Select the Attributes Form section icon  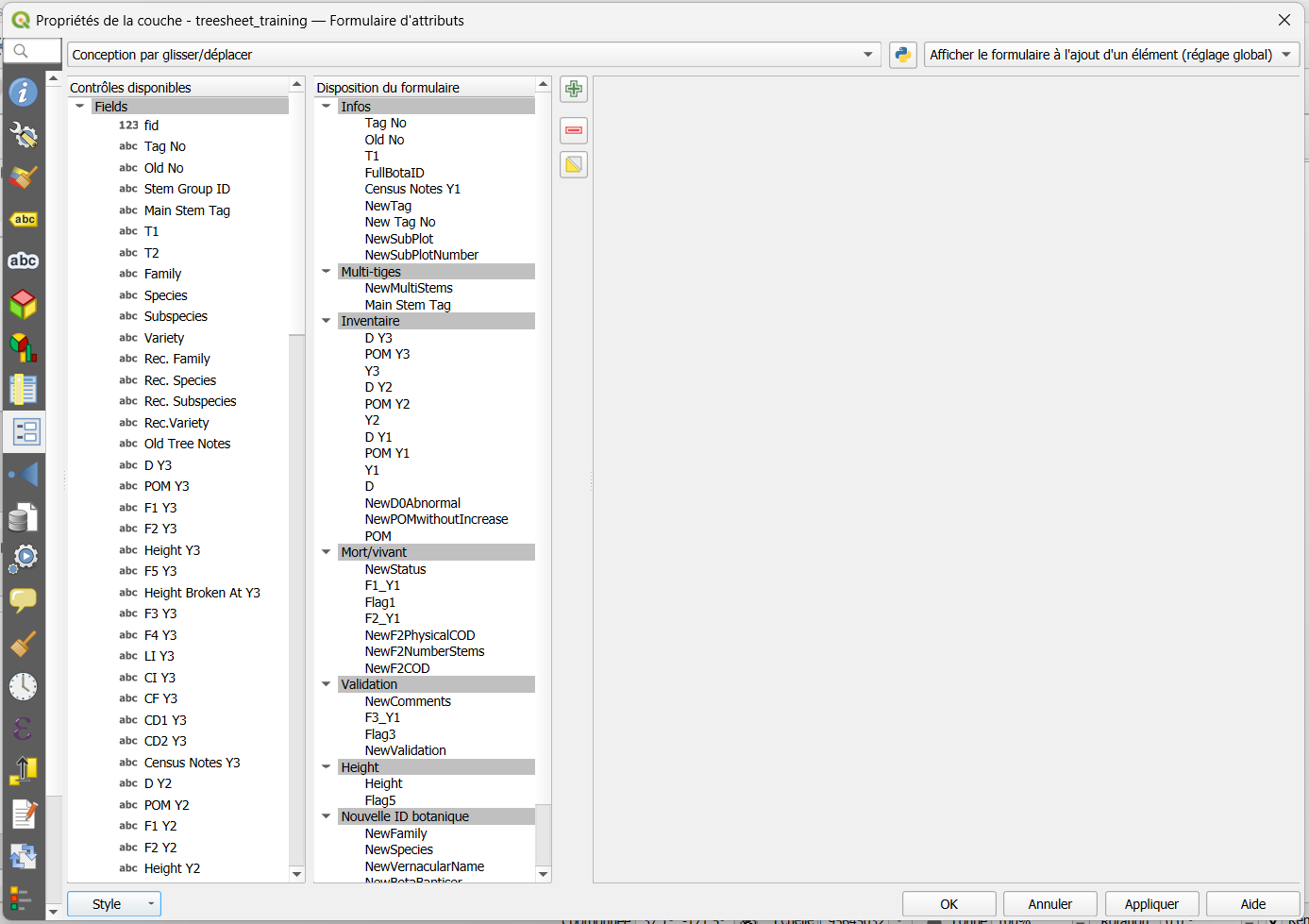[24, 431]
